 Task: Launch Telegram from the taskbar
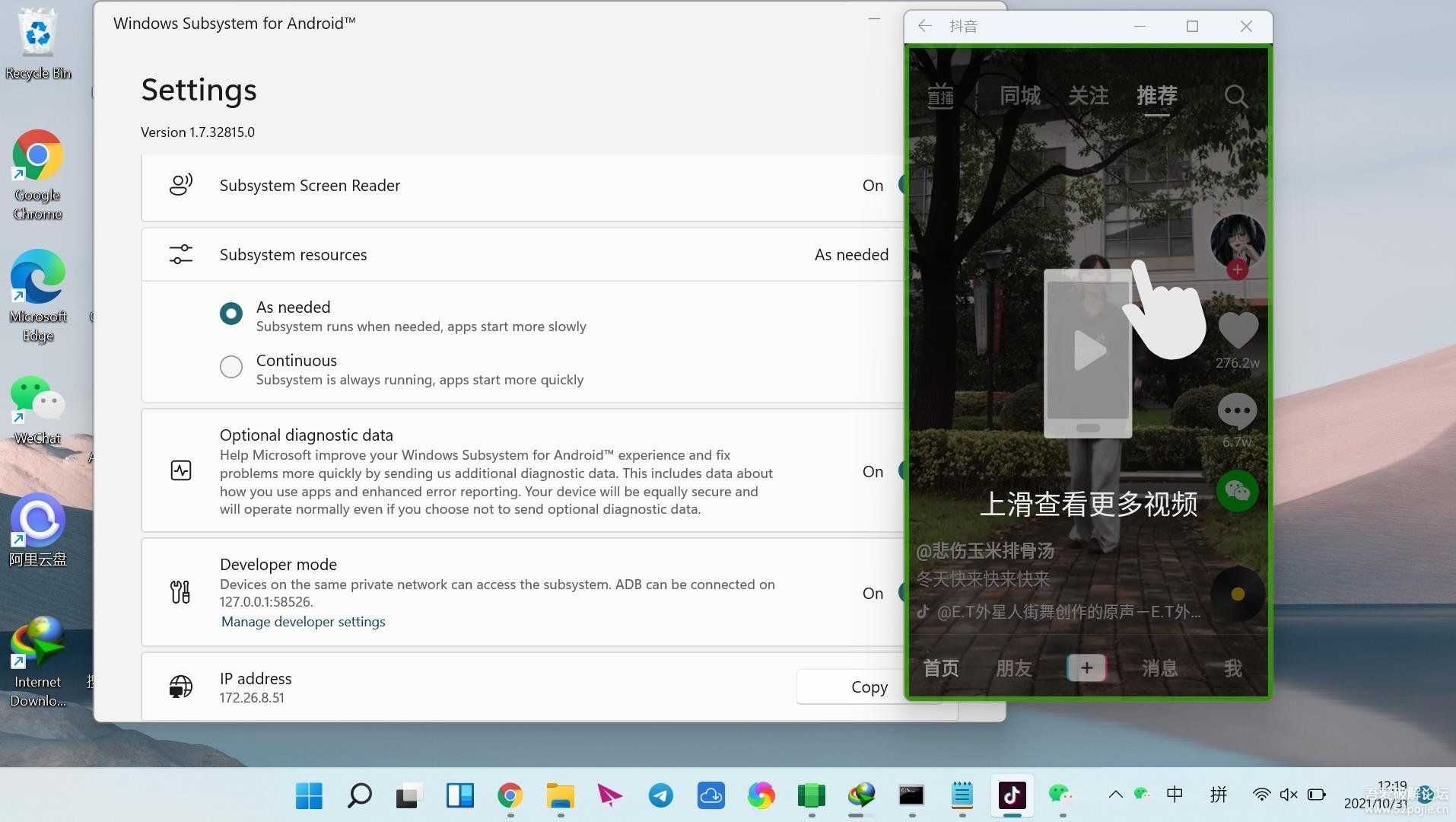[x=660, y=795]
